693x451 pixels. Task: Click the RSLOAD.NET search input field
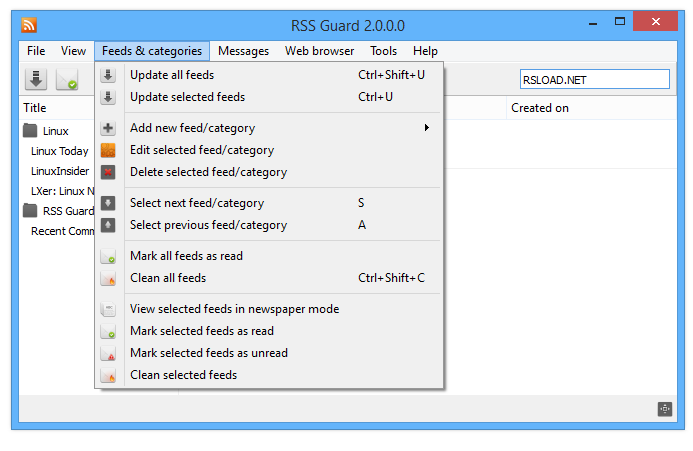pyautogui.click(x=594, y=80)
